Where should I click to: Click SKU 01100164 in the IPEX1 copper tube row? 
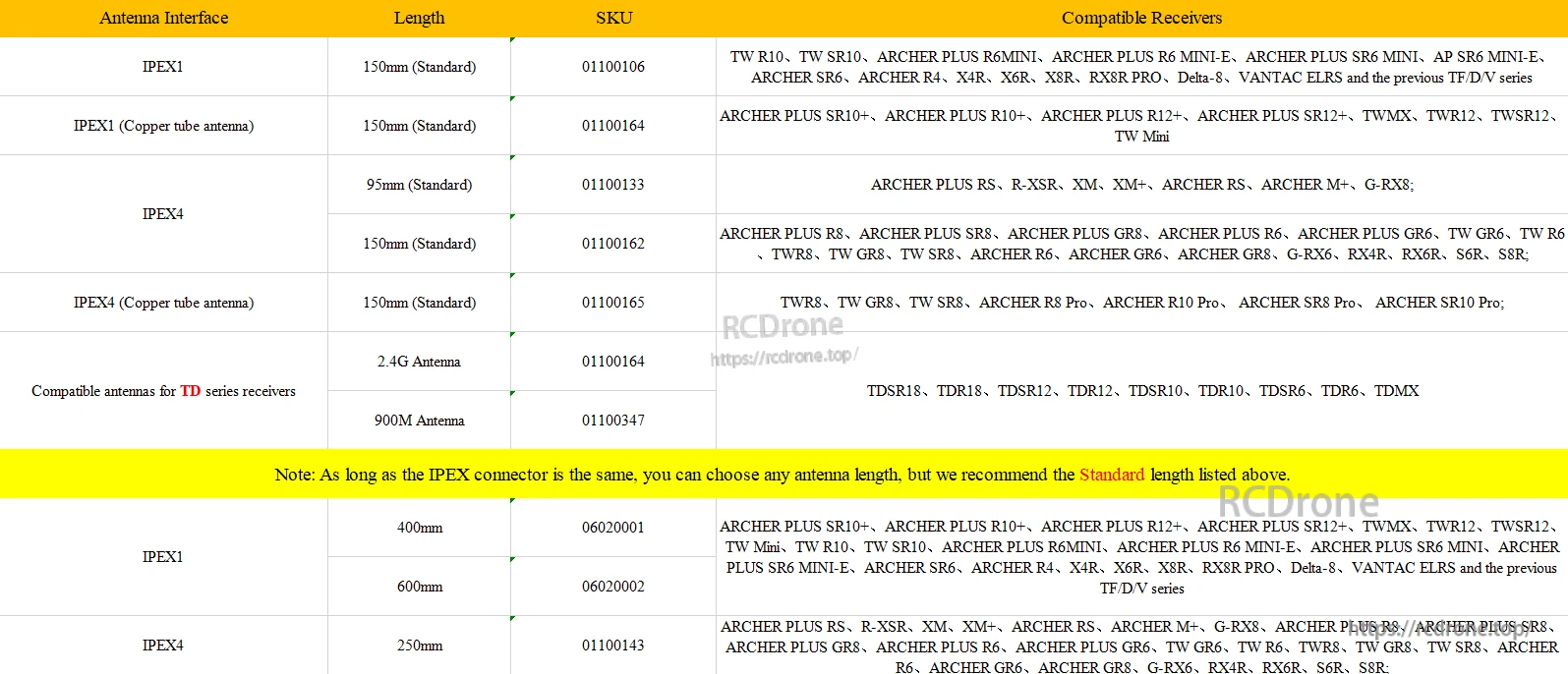click(613, 126)
